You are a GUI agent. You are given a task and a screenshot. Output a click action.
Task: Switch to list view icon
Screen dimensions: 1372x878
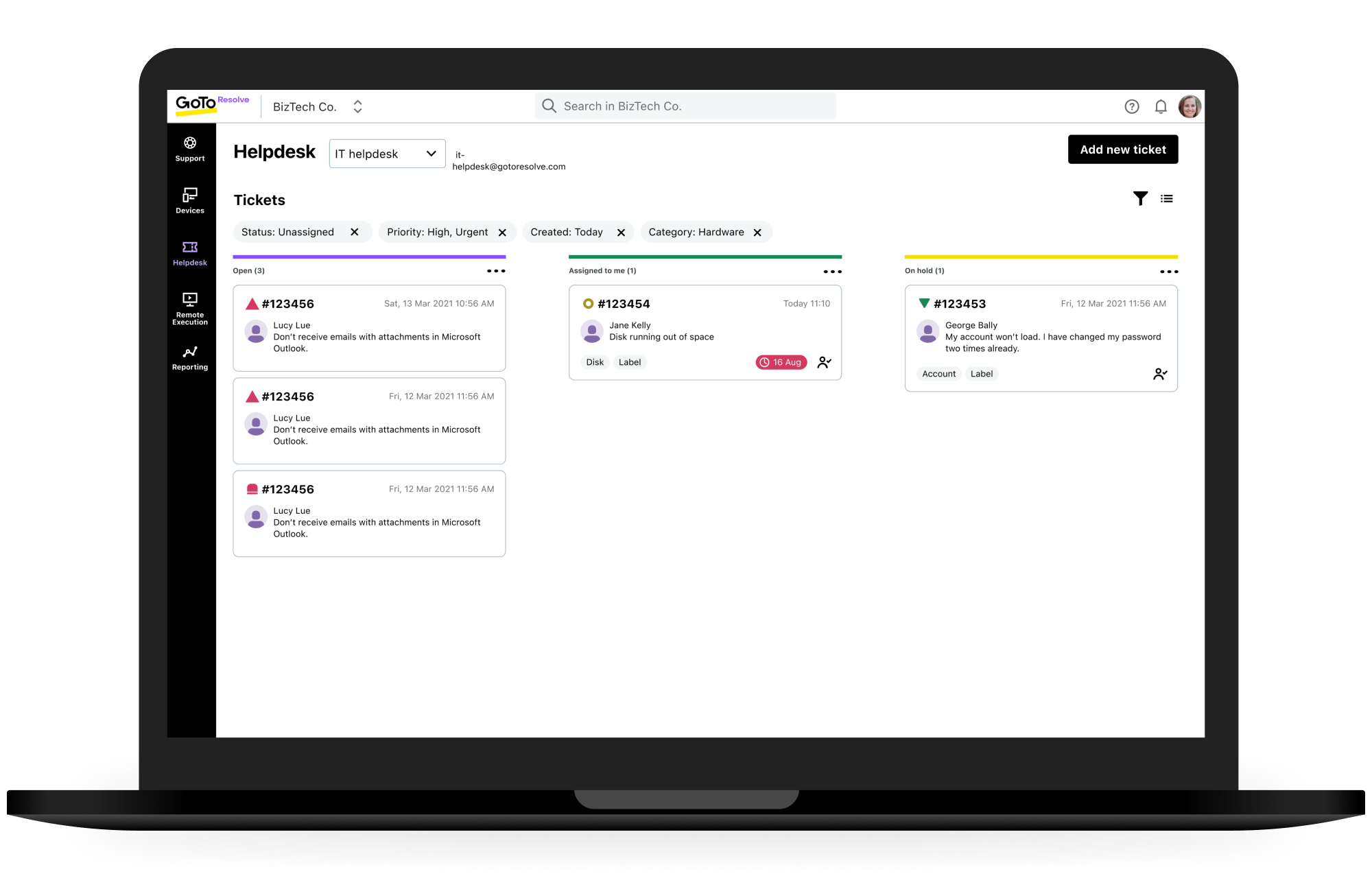(x=1167, y=199)
